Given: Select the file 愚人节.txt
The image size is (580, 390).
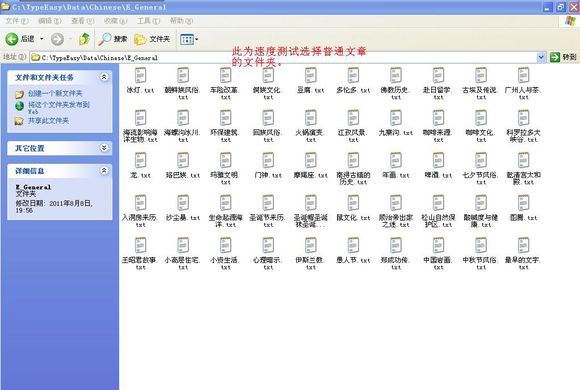Looking at the screenshot, I should (x=353, y=251).
